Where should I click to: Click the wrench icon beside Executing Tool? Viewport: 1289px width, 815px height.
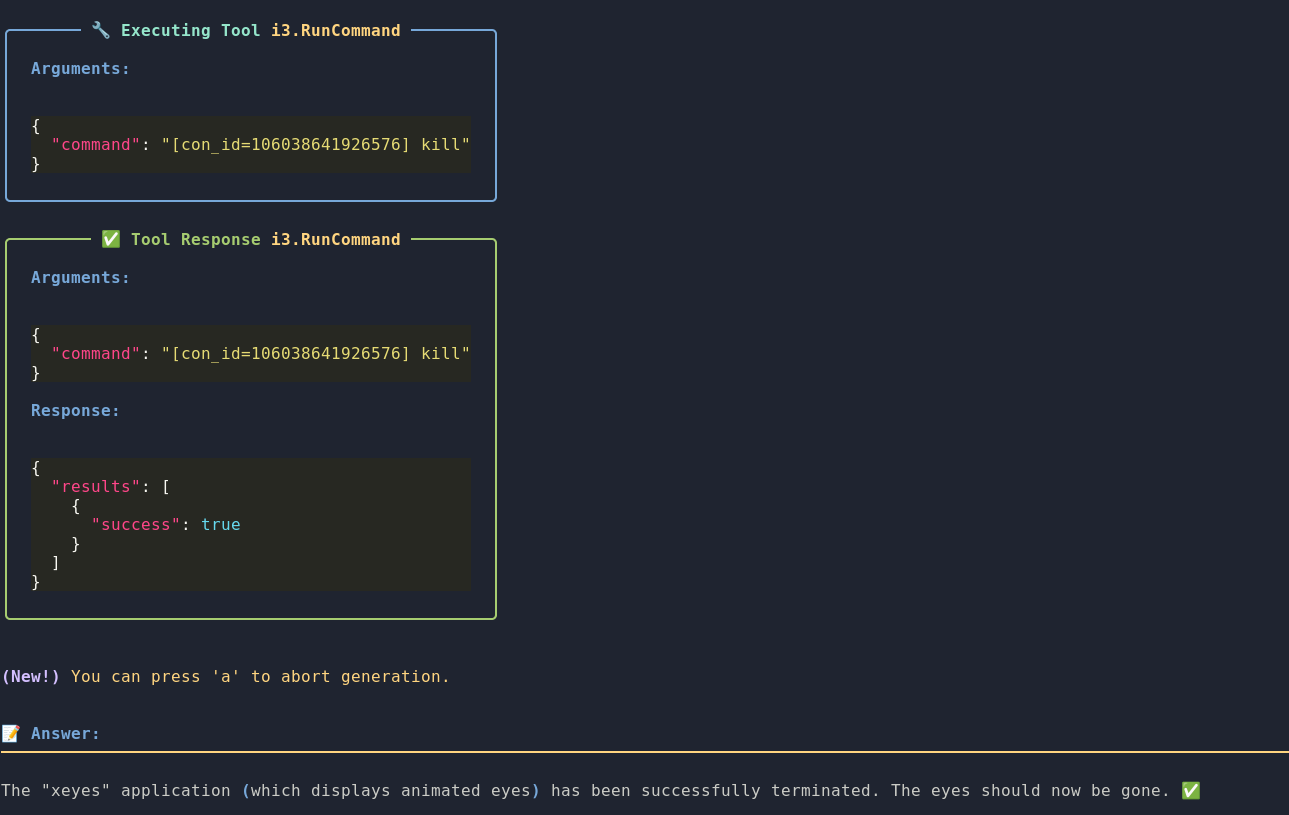(100, 30)
